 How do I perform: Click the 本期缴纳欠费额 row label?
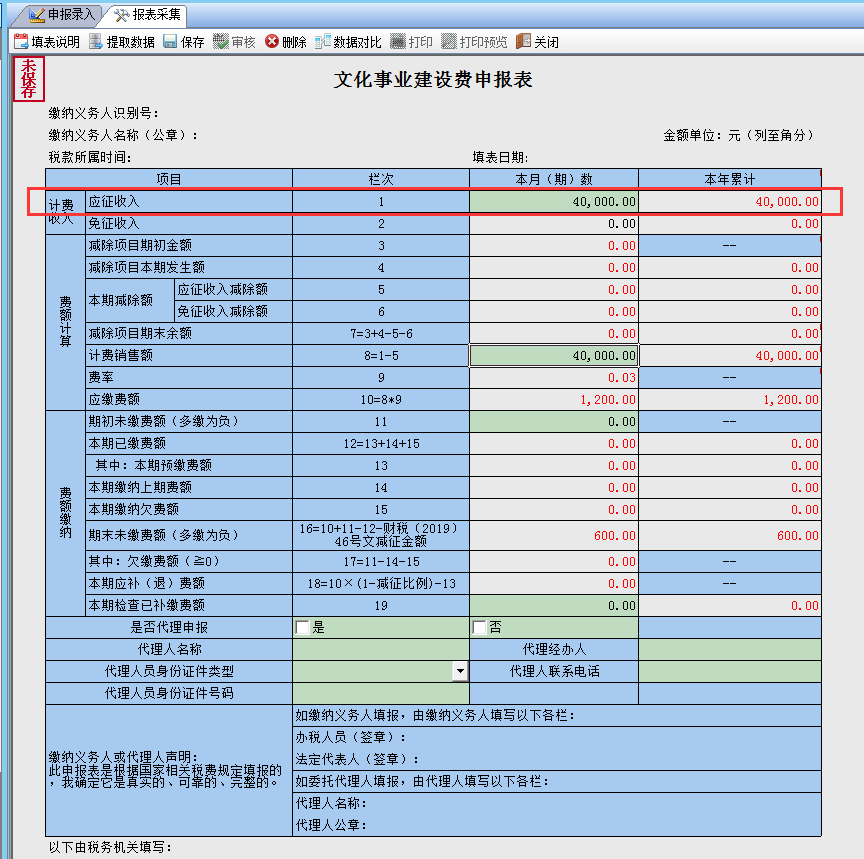134,510
